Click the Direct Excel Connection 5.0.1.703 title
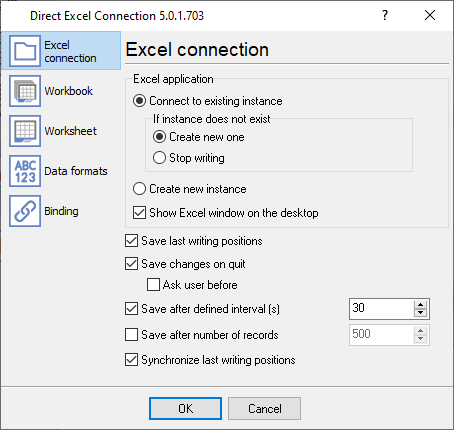Screen dimensions: 454x430 click(x=117, y=16)
